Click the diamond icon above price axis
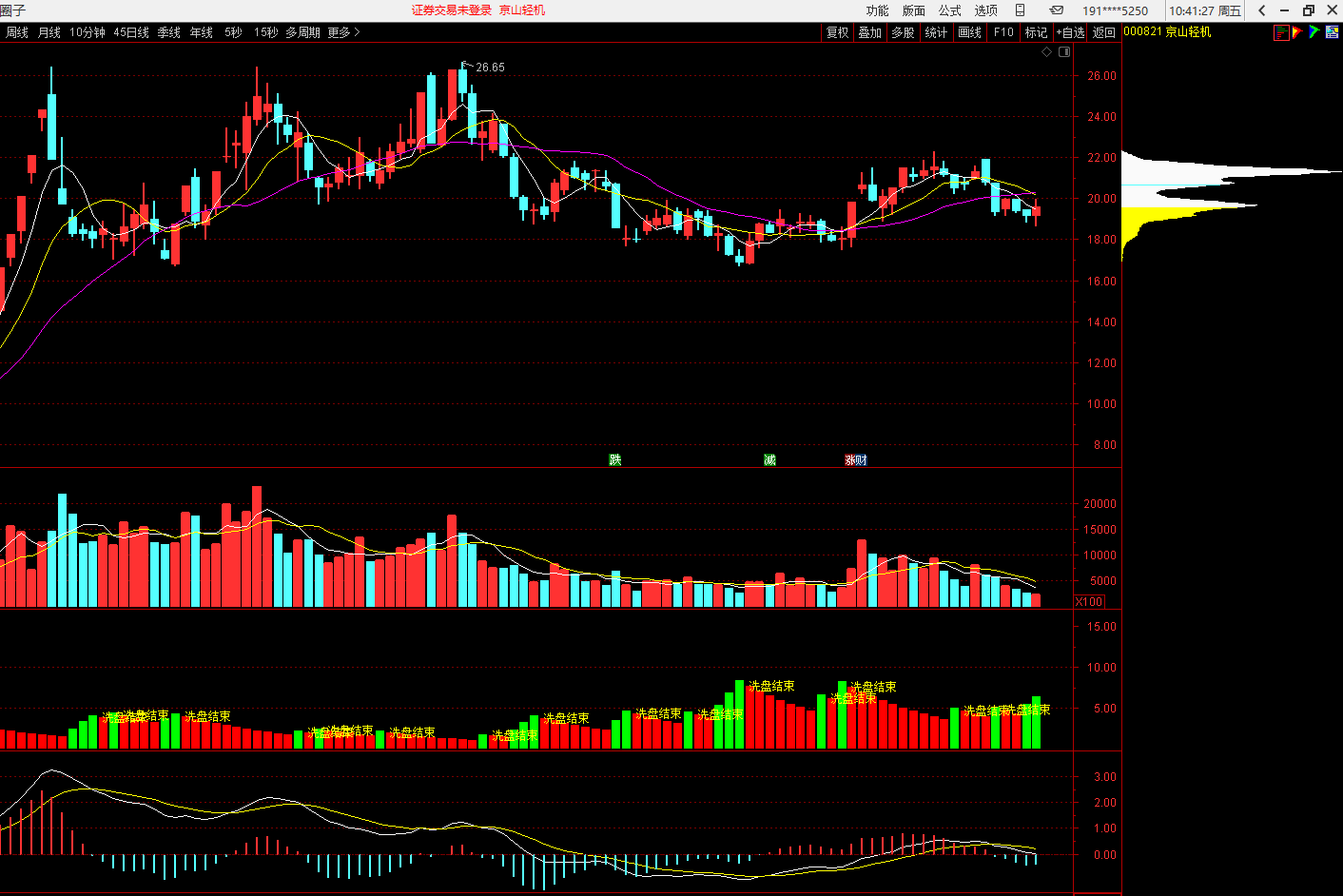1343x896 pixels. point(1047,52)
